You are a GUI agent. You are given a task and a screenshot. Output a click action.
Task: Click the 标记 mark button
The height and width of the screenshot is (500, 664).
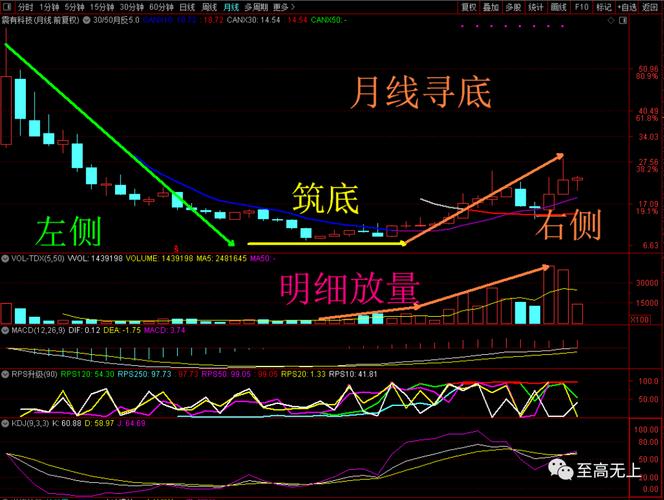pos(604,7)
